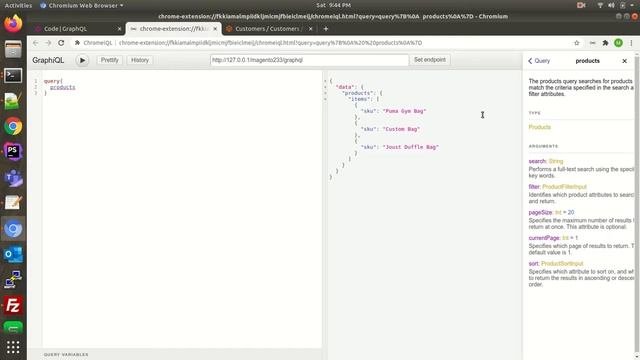This screenshot has width=640, height=360.
Task: Collapse the "products" object fold arrow
Action: click(325, 93)
